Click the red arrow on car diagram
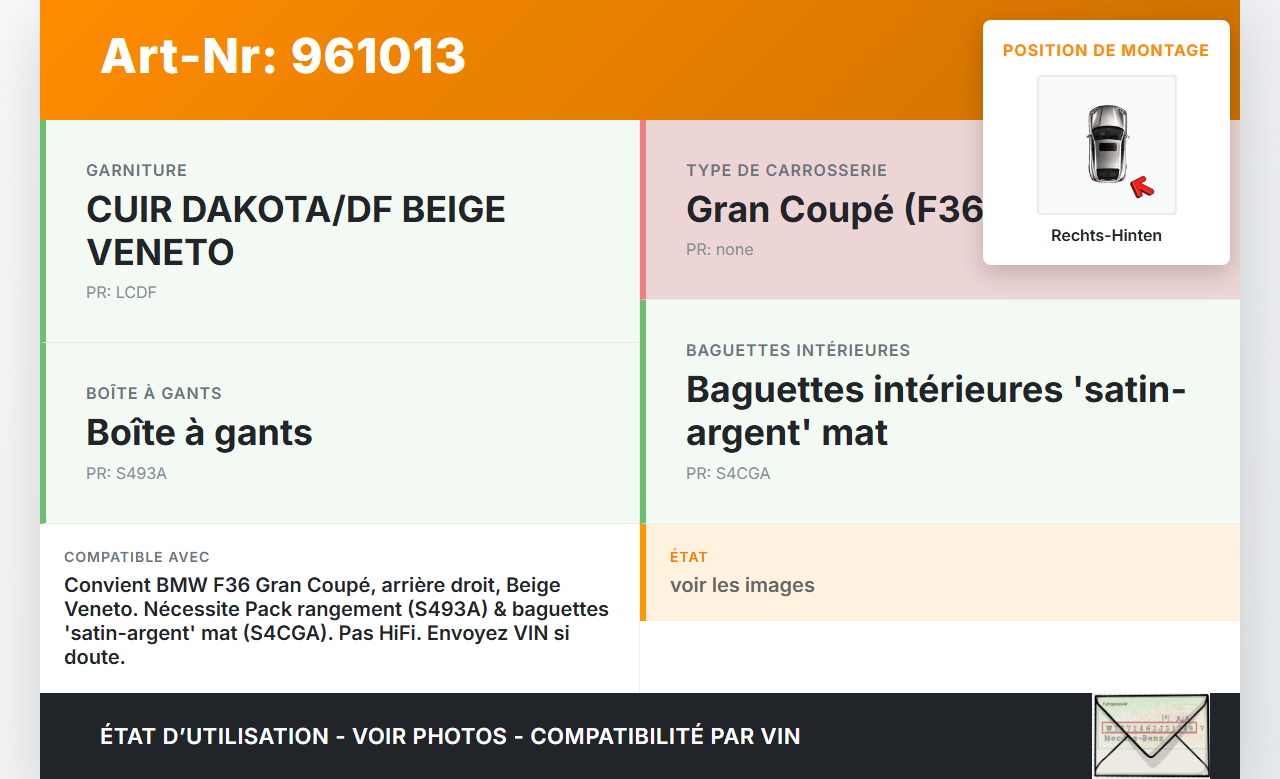 (x=1141, y=187)
